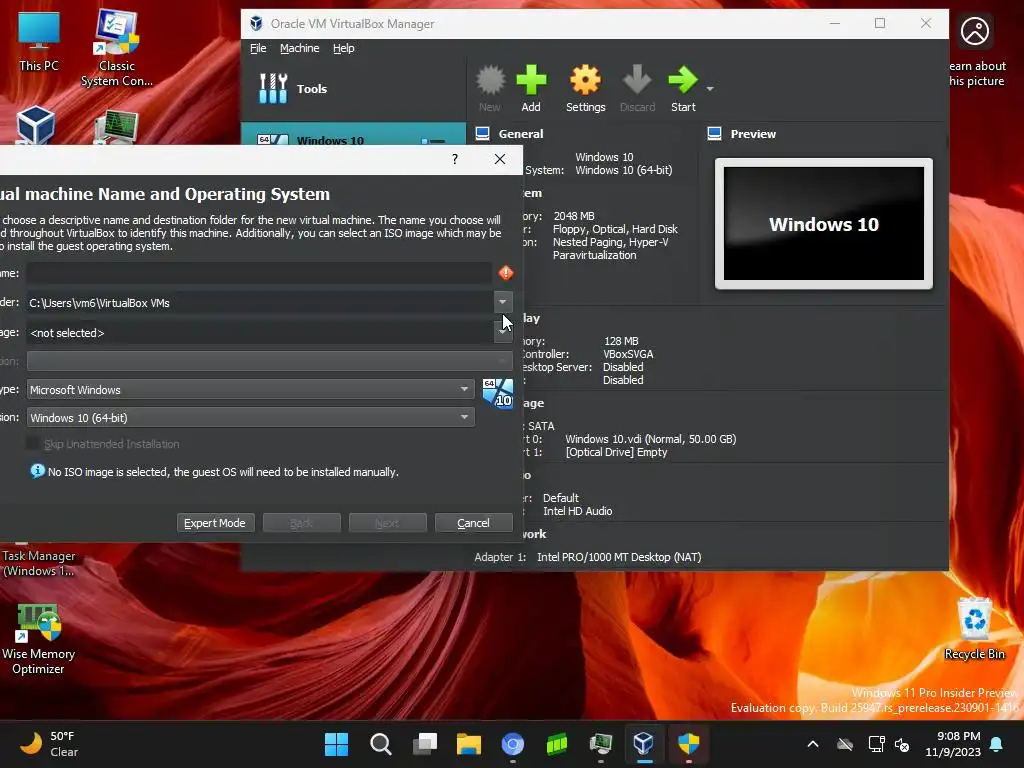Click the 2048 MB base memory value
This screenshot has width=1024, height=768.
pyautogui.click(x=574, y=216)
